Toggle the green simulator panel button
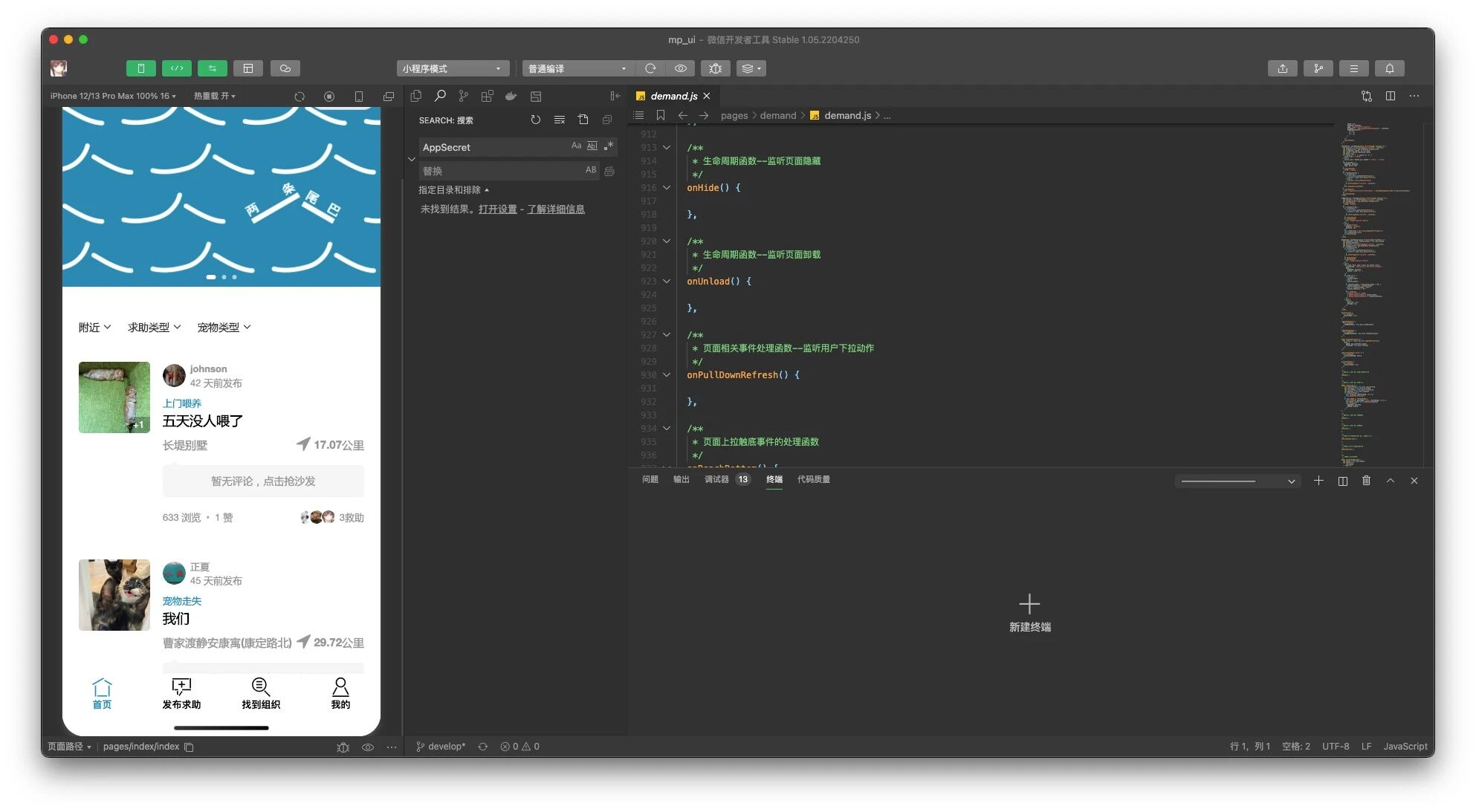The image size is (1476, 812). point(140,68)
